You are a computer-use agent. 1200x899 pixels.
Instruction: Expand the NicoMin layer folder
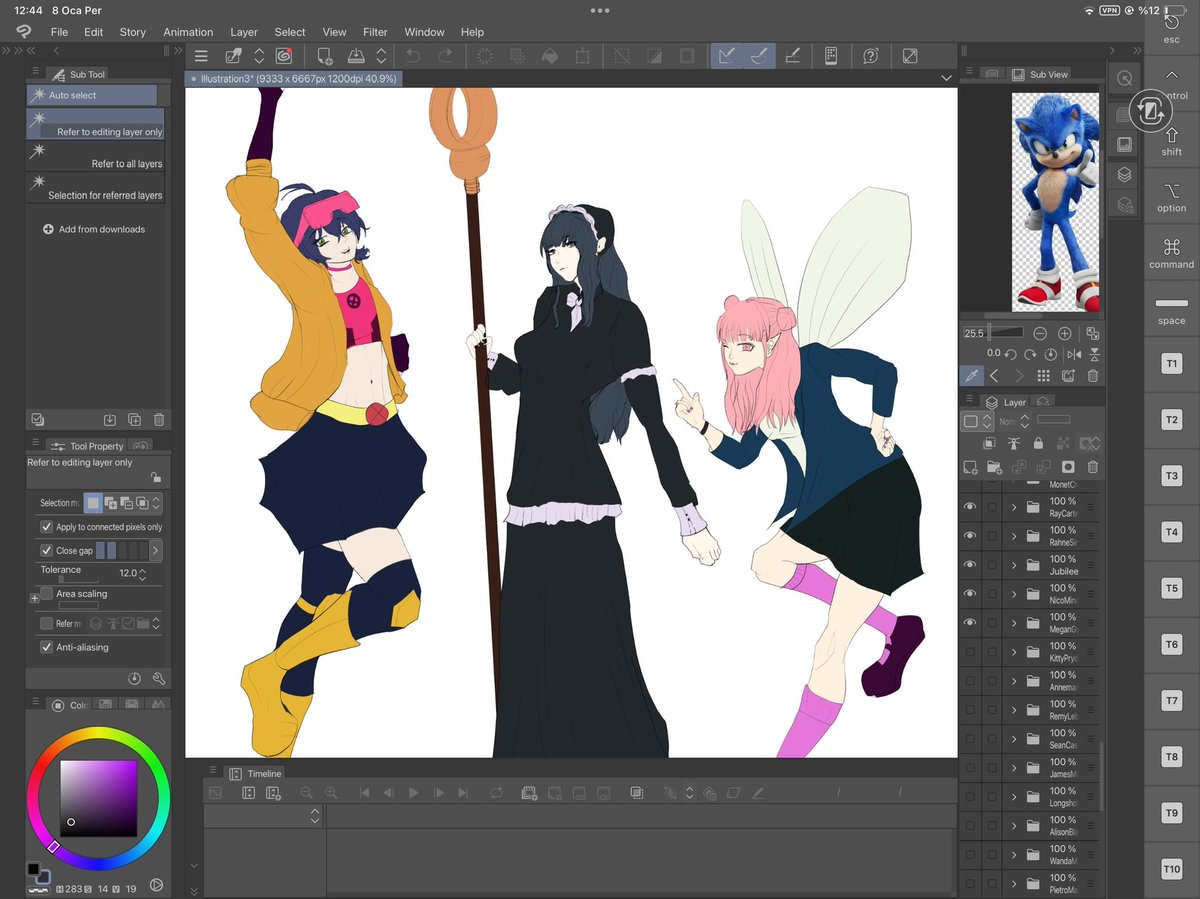tap(1014, 594)
